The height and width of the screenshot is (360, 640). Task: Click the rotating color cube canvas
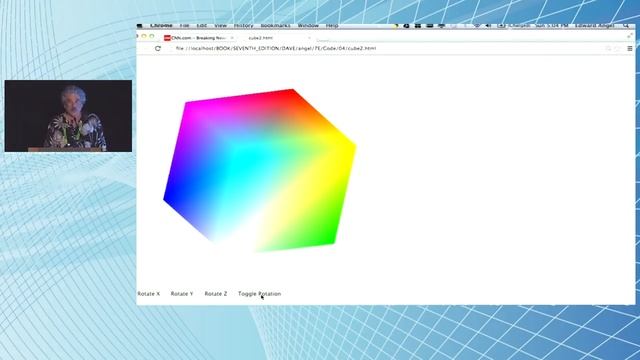point(260,170)
